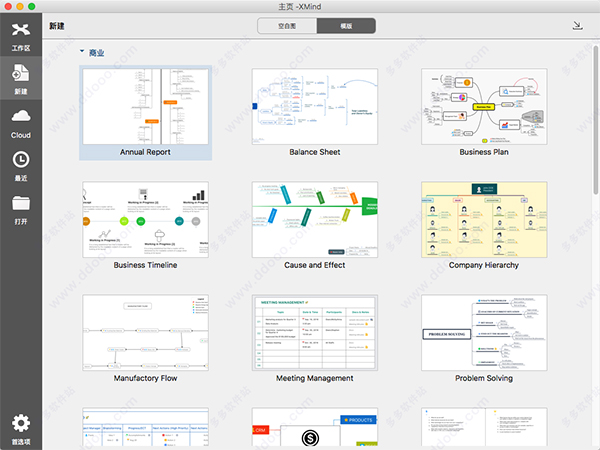The width and height of the screenshot is (600, 450).
Task: Select the Manufactory Flow template thumbnail
Action: tap(145, 333)
